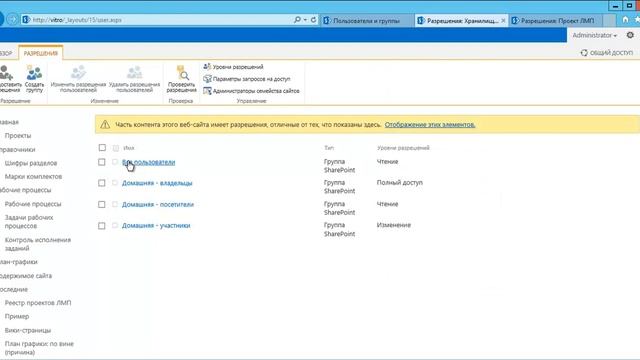This screenshot has width=640, height=360.
Task: Click the Полный доступ permission text
Action: click(x=400, y=182)
